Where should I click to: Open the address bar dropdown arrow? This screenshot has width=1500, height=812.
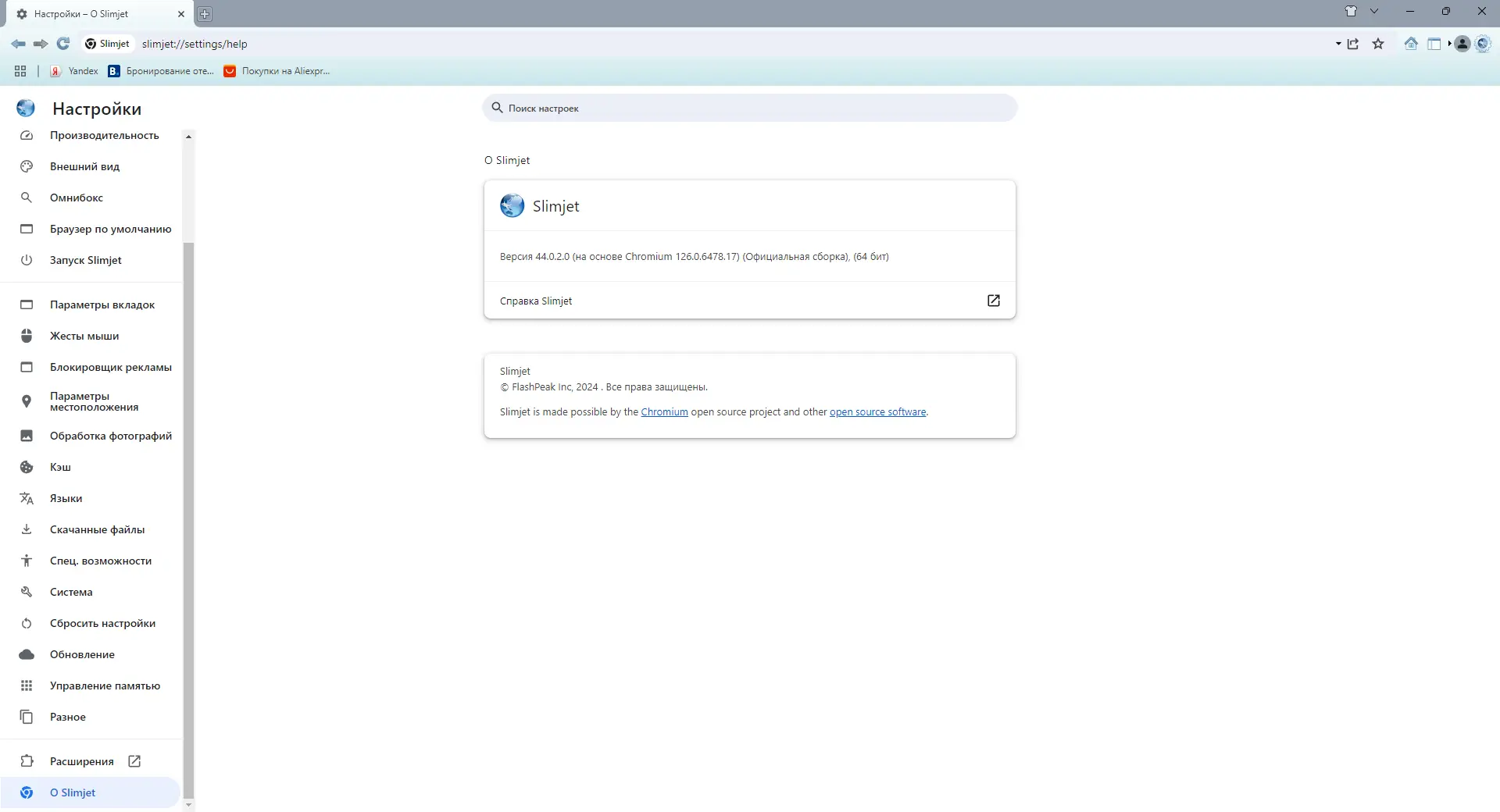point(1338,44)
